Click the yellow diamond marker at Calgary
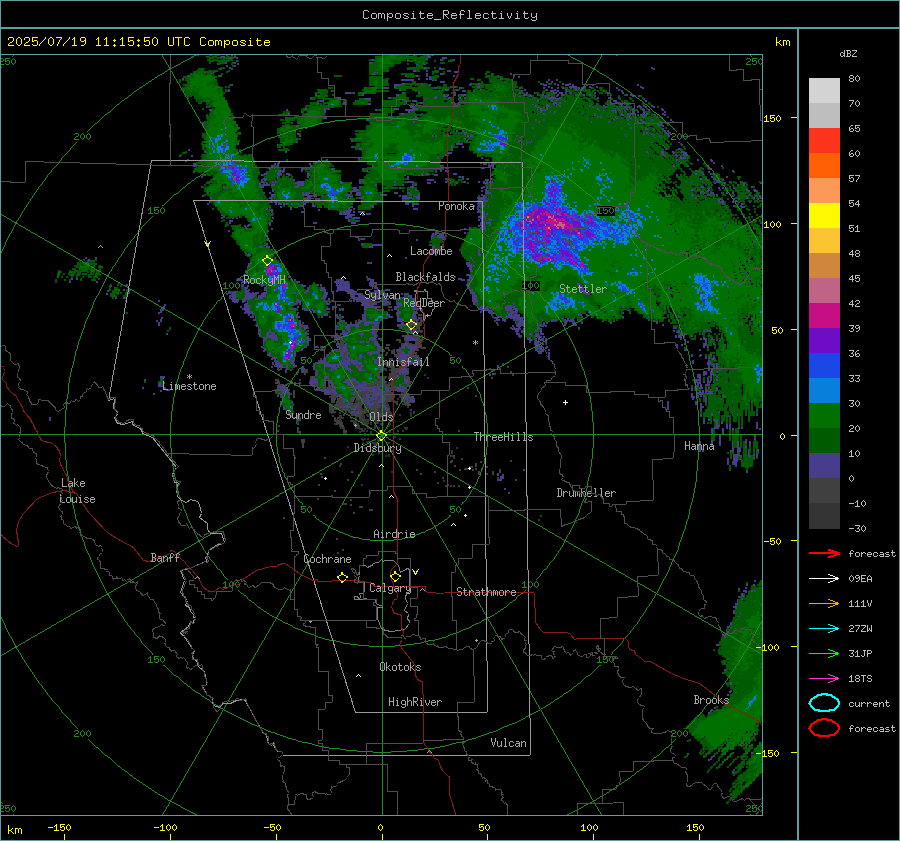The image size is (900, 841). pos(395,576)
